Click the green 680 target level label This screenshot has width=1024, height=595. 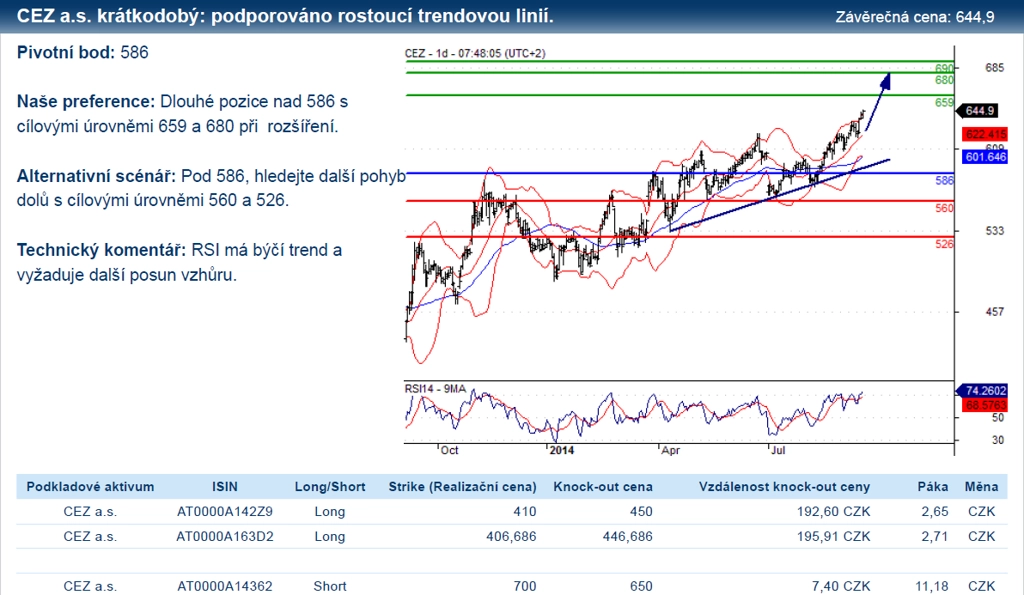click(944, 80)
